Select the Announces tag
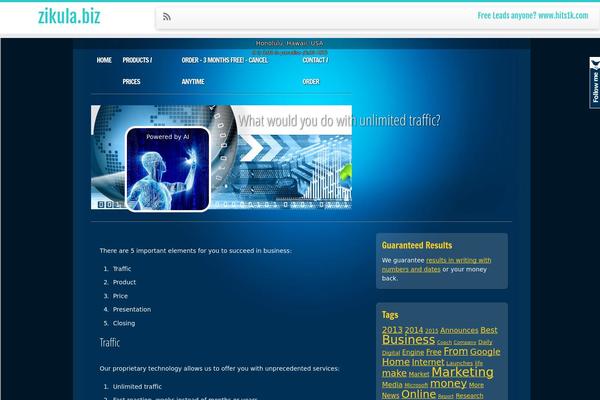 459,330
